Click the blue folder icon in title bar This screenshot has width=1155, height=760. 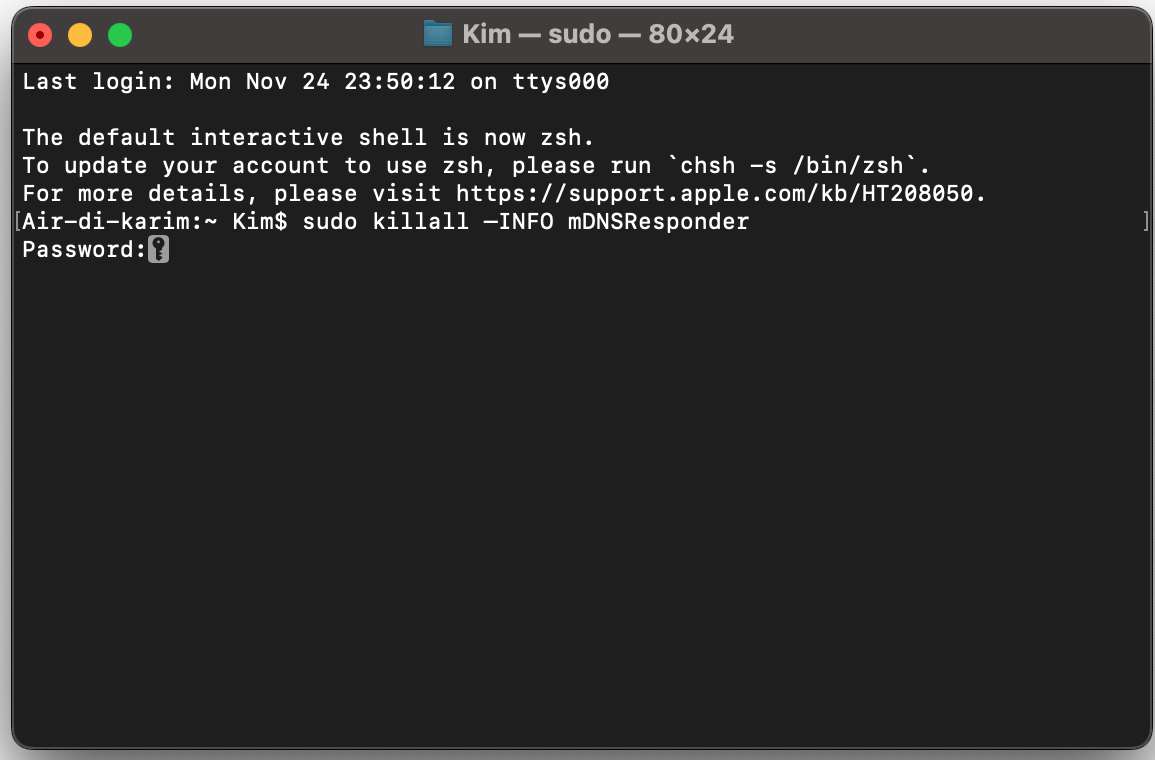point(438,34)
